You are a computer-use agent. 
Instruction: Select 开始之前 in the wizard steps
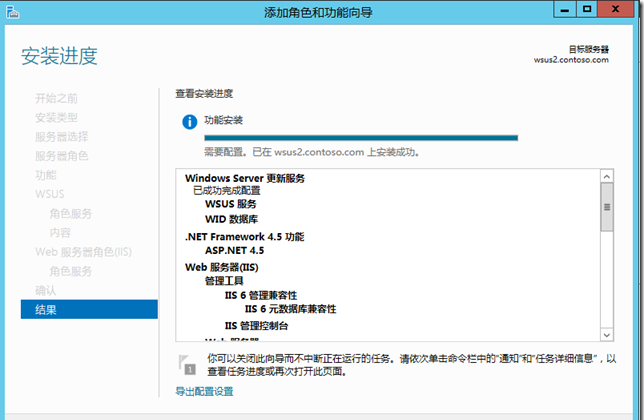(x=56, y=99)
